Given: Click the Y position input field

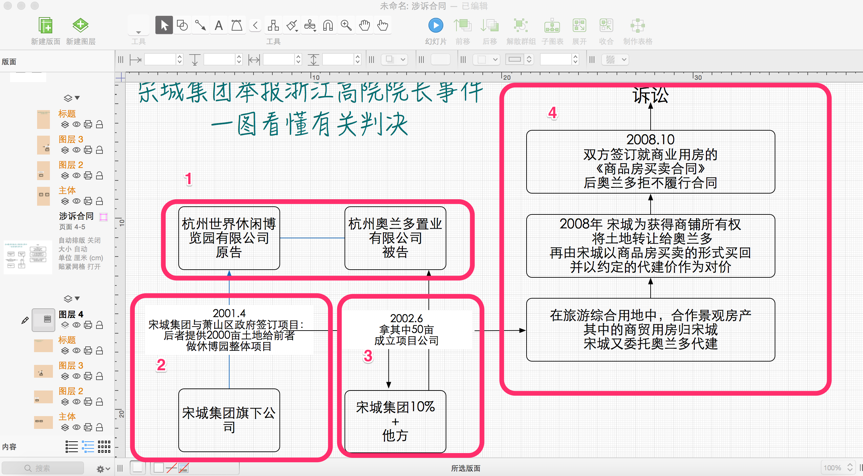Looking at the screenshot, I should coord(219,59).
